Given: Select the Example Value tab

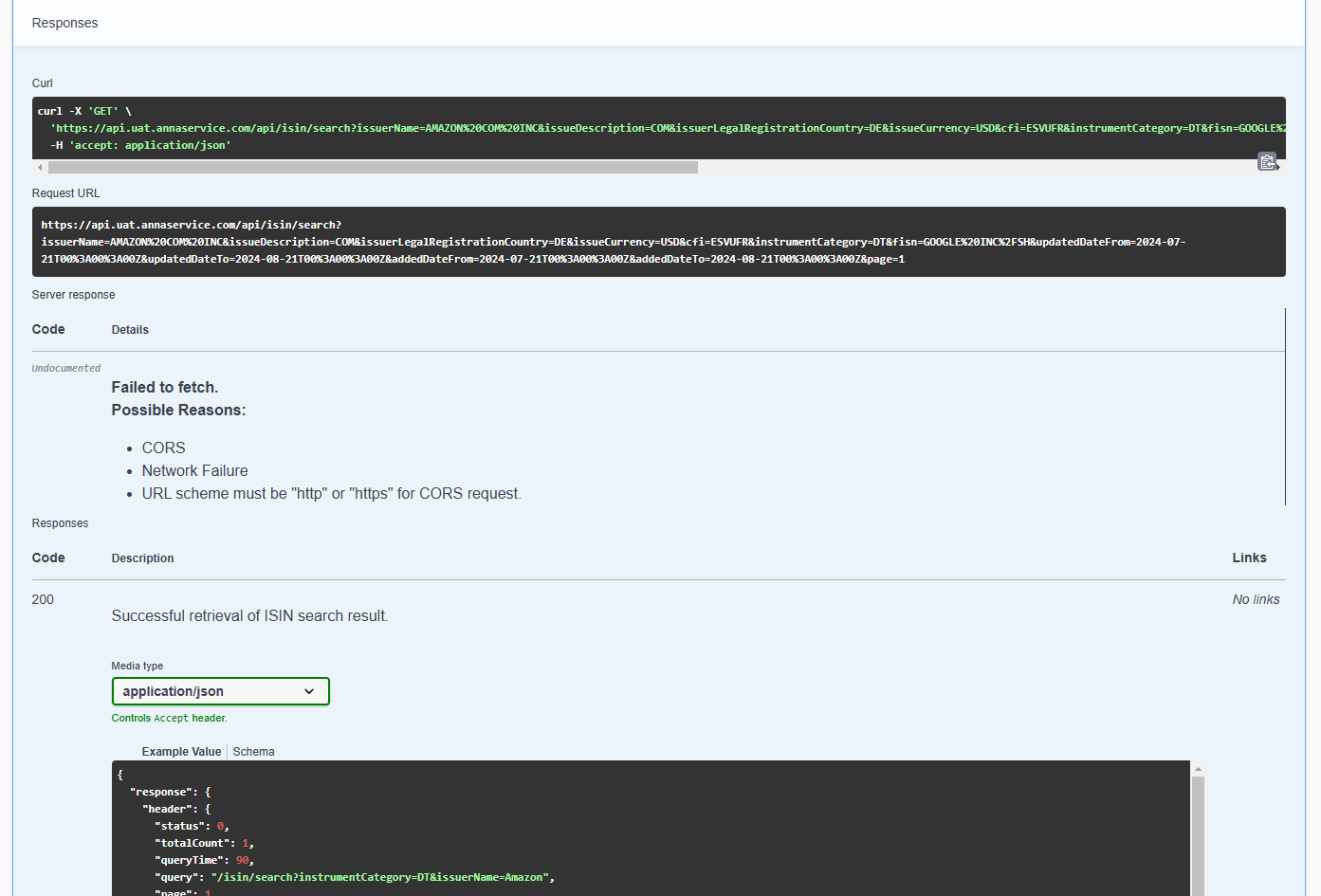Looking at the screenshot, I should 181,752.
